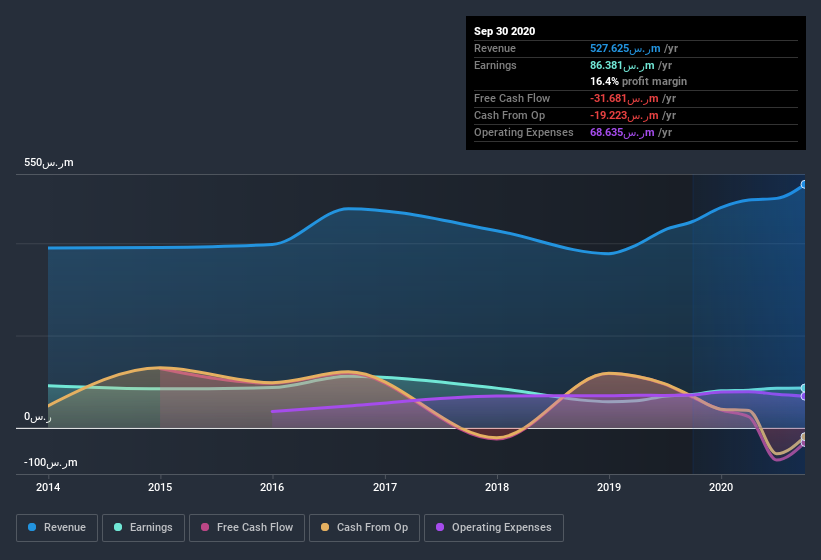This screenshot has height=560, width=821.
Task: Click the 2016 x-axis label
Action: [x=272, y=487]
